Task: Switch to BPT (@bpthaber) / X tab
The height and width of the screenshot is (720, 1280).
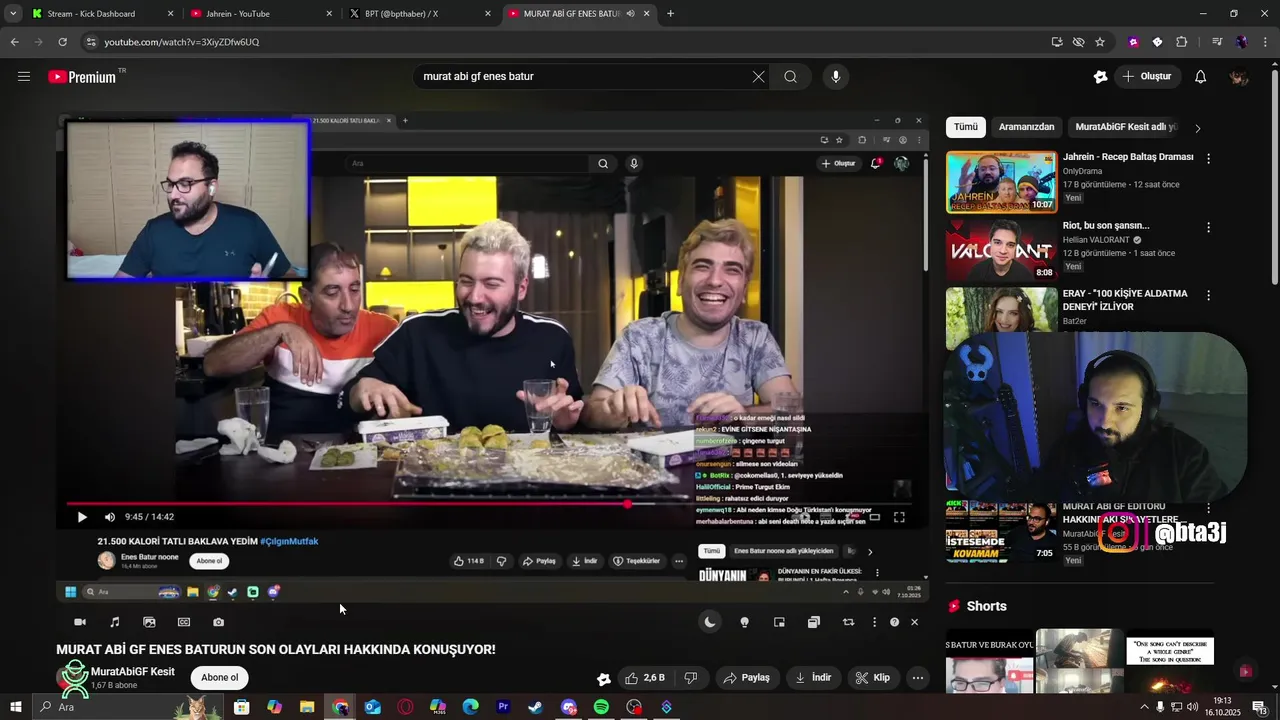Action: click(419, 14)
